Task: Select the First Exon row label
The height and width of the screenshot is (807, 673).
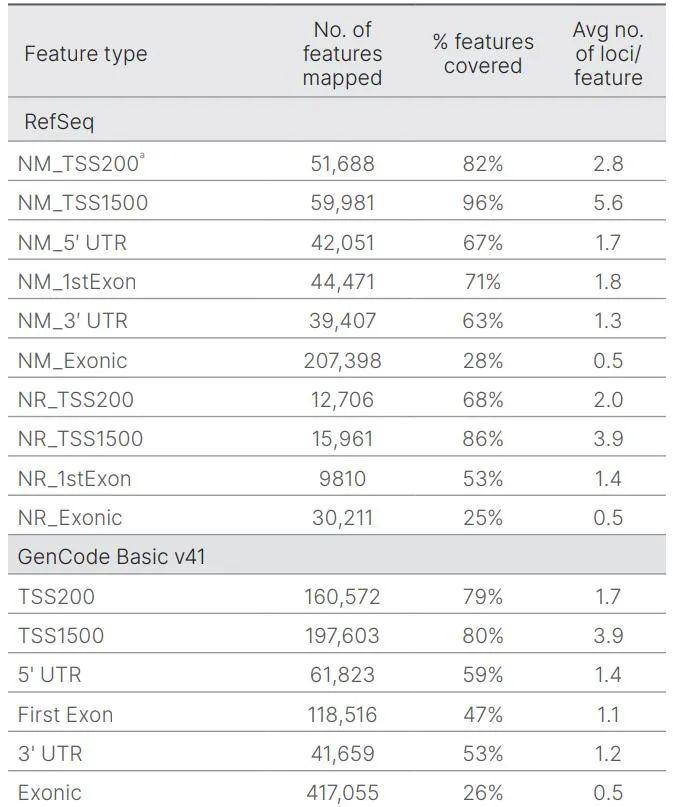Action: pyautogui.click(x=66, y=715)
